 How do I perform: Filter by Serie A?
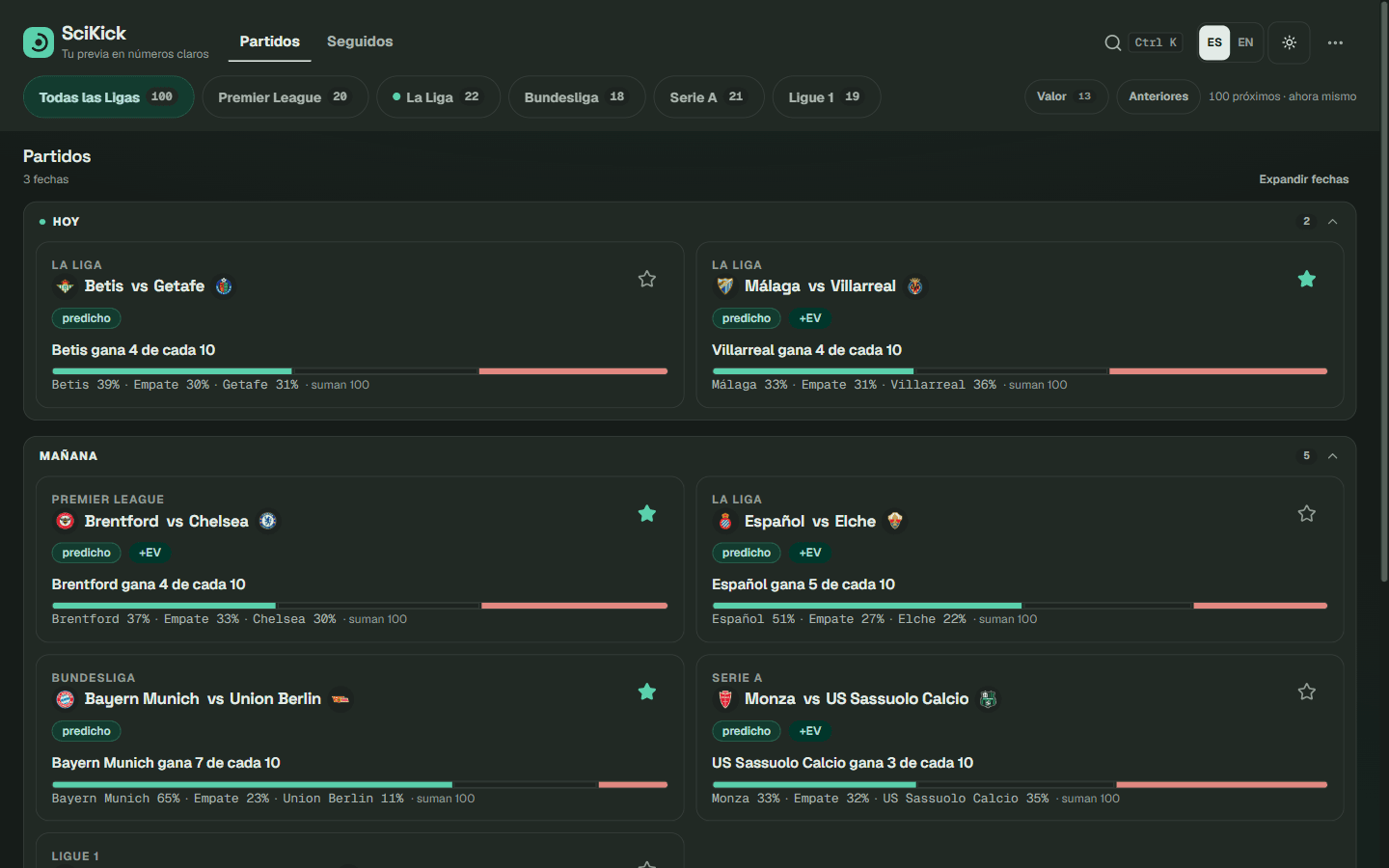(708, 96)
